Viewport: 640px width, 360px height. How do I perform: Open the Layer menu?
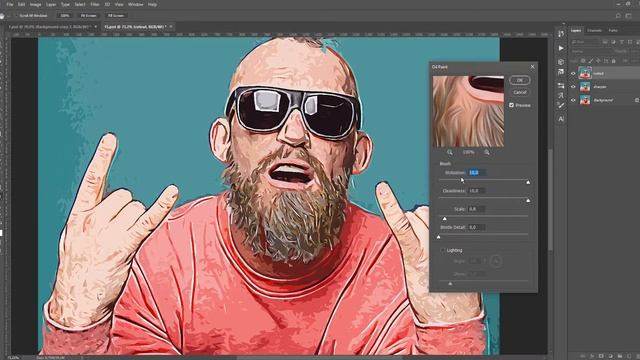51,4
